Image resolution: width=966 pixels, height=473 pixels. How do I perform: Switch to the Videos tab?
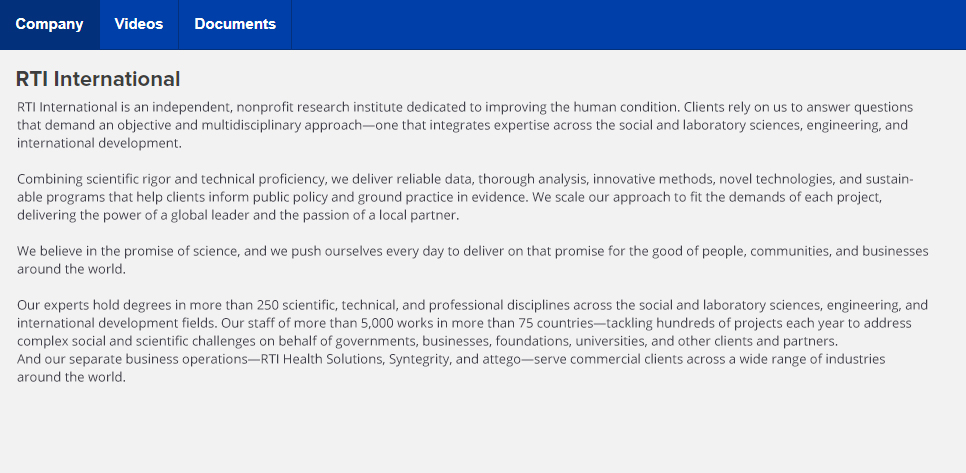click(138, 24)
